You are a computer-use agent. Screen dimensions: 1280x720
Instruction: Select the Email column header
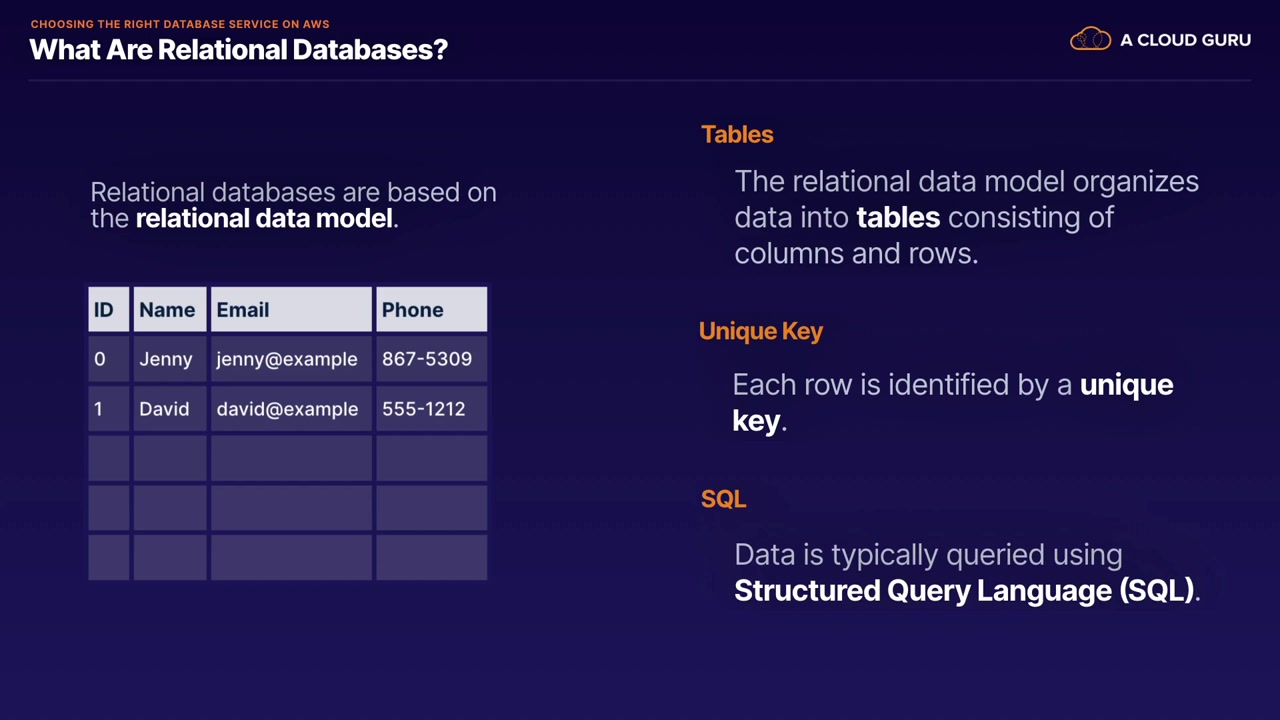(290, 310)
